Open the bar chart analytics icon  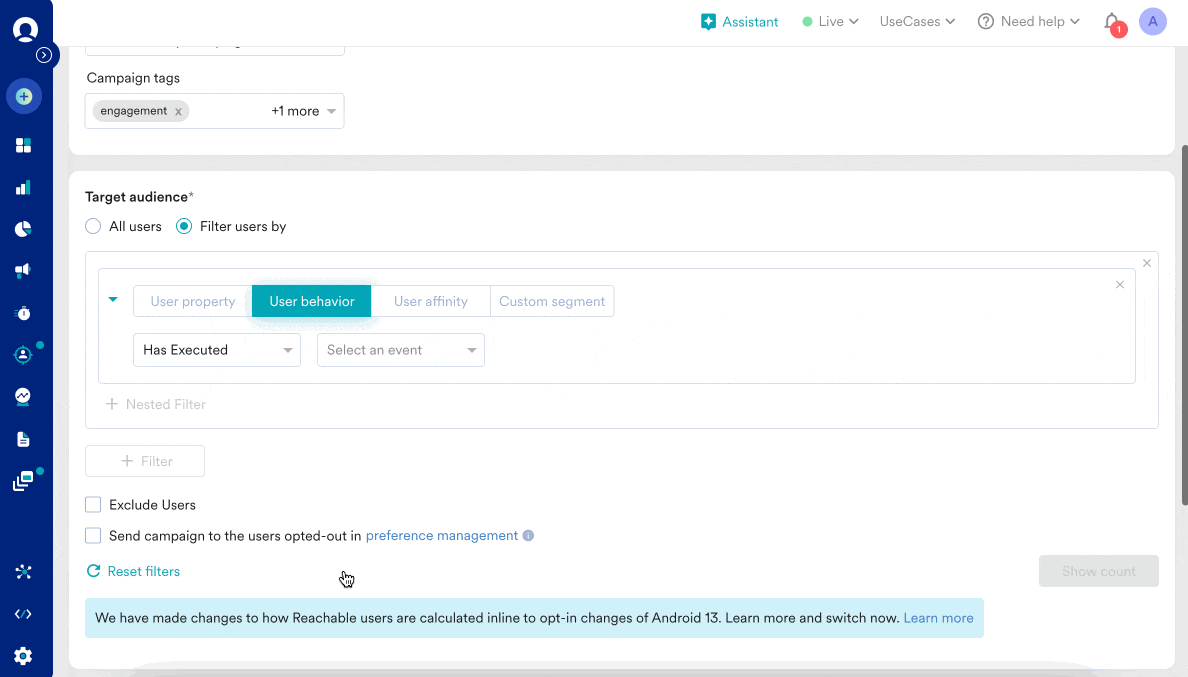pyautogui.click(x=23, y=188)
